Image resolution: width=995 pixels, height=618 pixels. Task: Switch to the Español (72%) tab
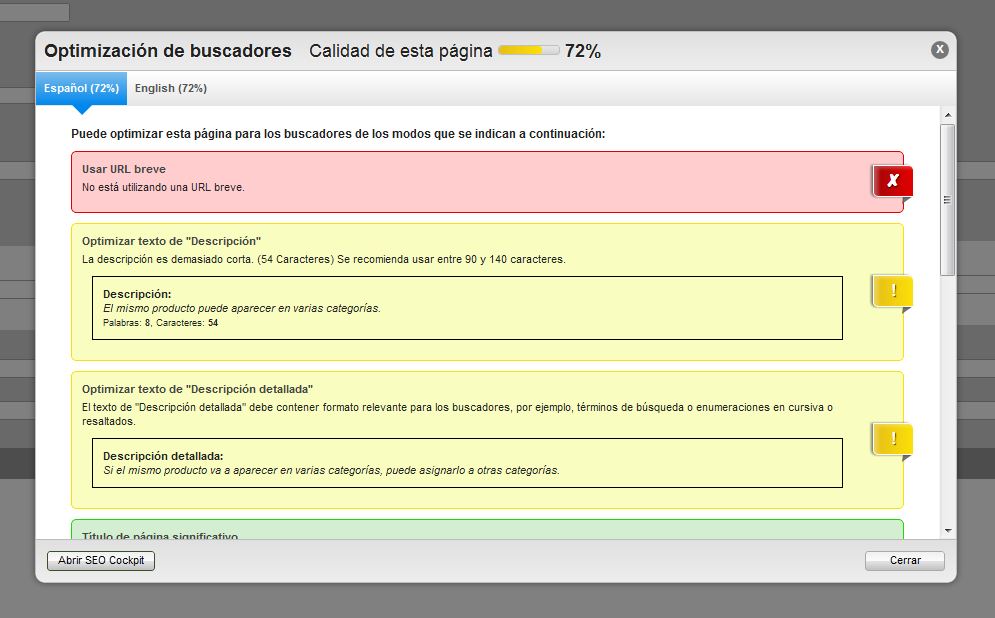coord(81,88)
